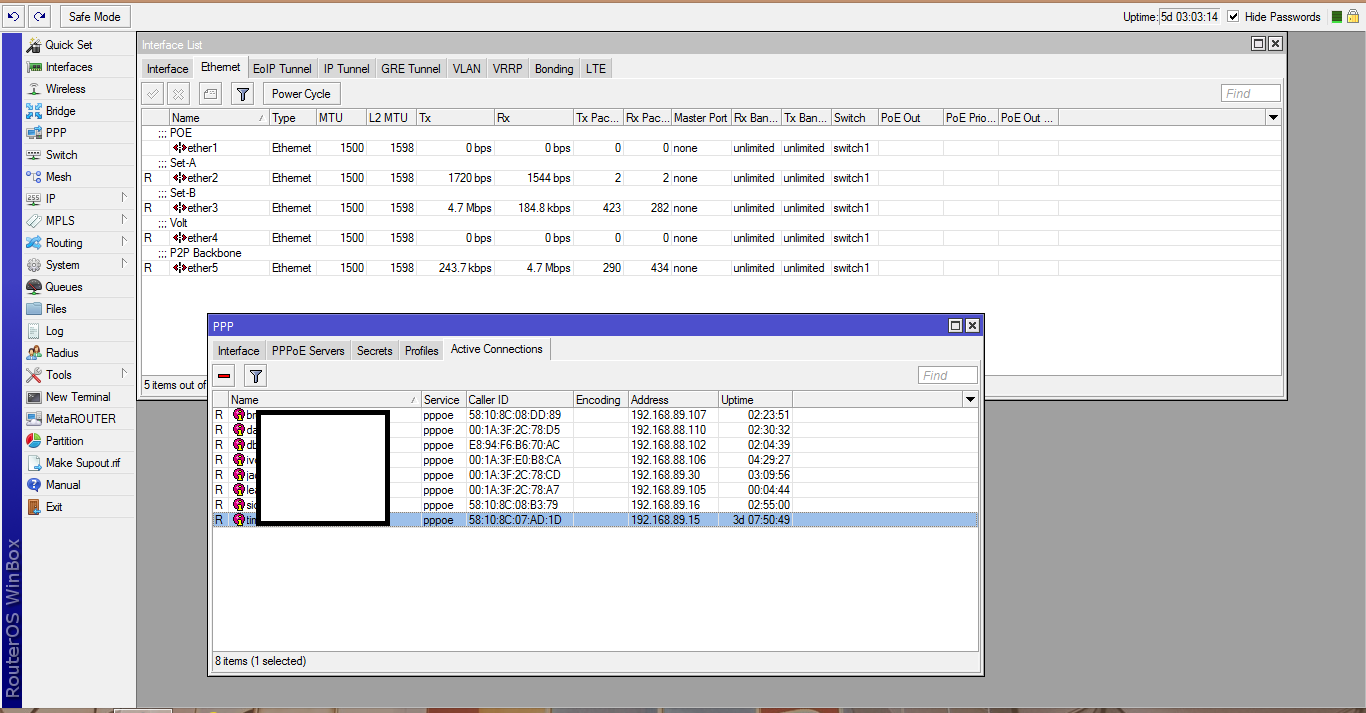The height and width of the screenshot is (713, 1366).
Task: Click the Find field in PPP window
Action: tap(948, 375)
